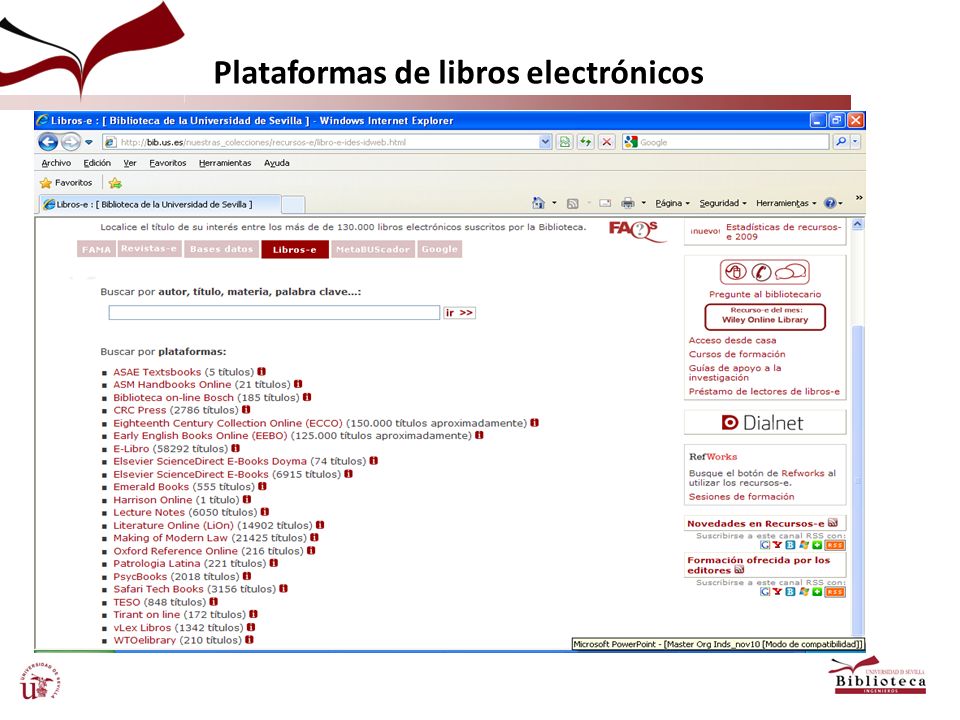960x720 pixels.
Task: Click the Pregunte al bibliotecario icons
Action: [x=764, y=272]
